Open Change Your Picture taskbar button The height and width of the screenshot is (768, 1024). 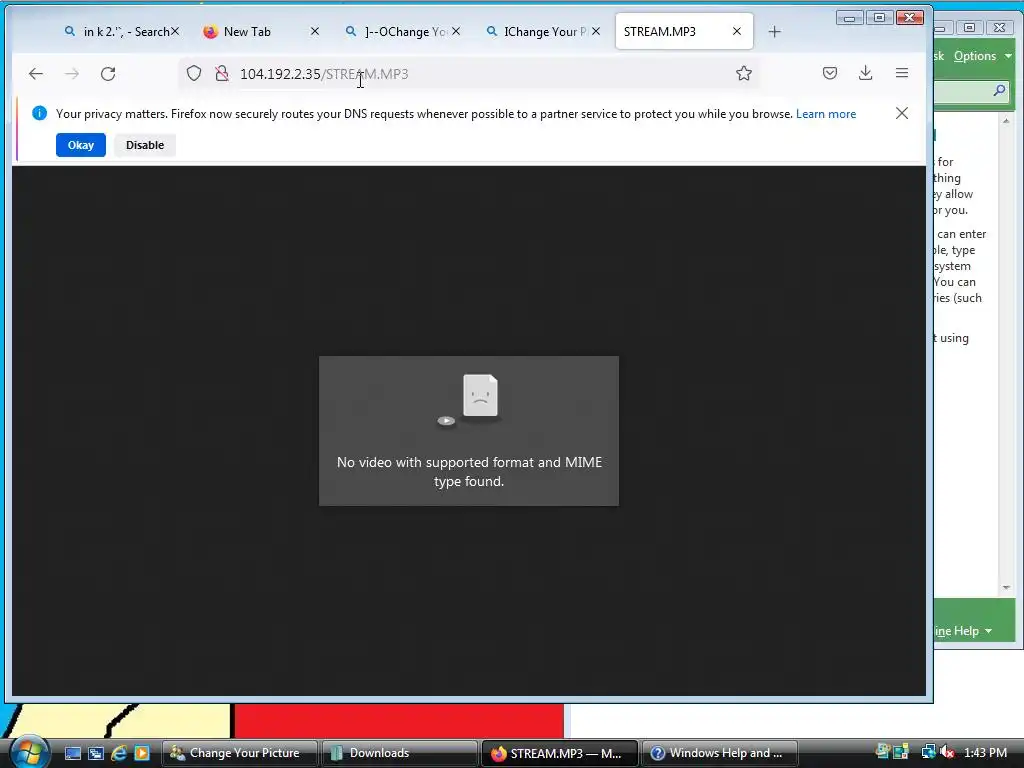point(239,753)
